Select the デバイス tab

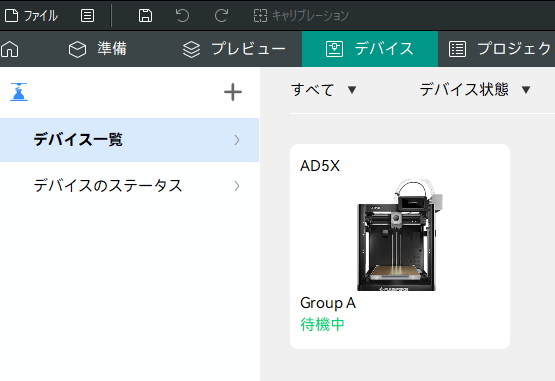coord(370,49)
